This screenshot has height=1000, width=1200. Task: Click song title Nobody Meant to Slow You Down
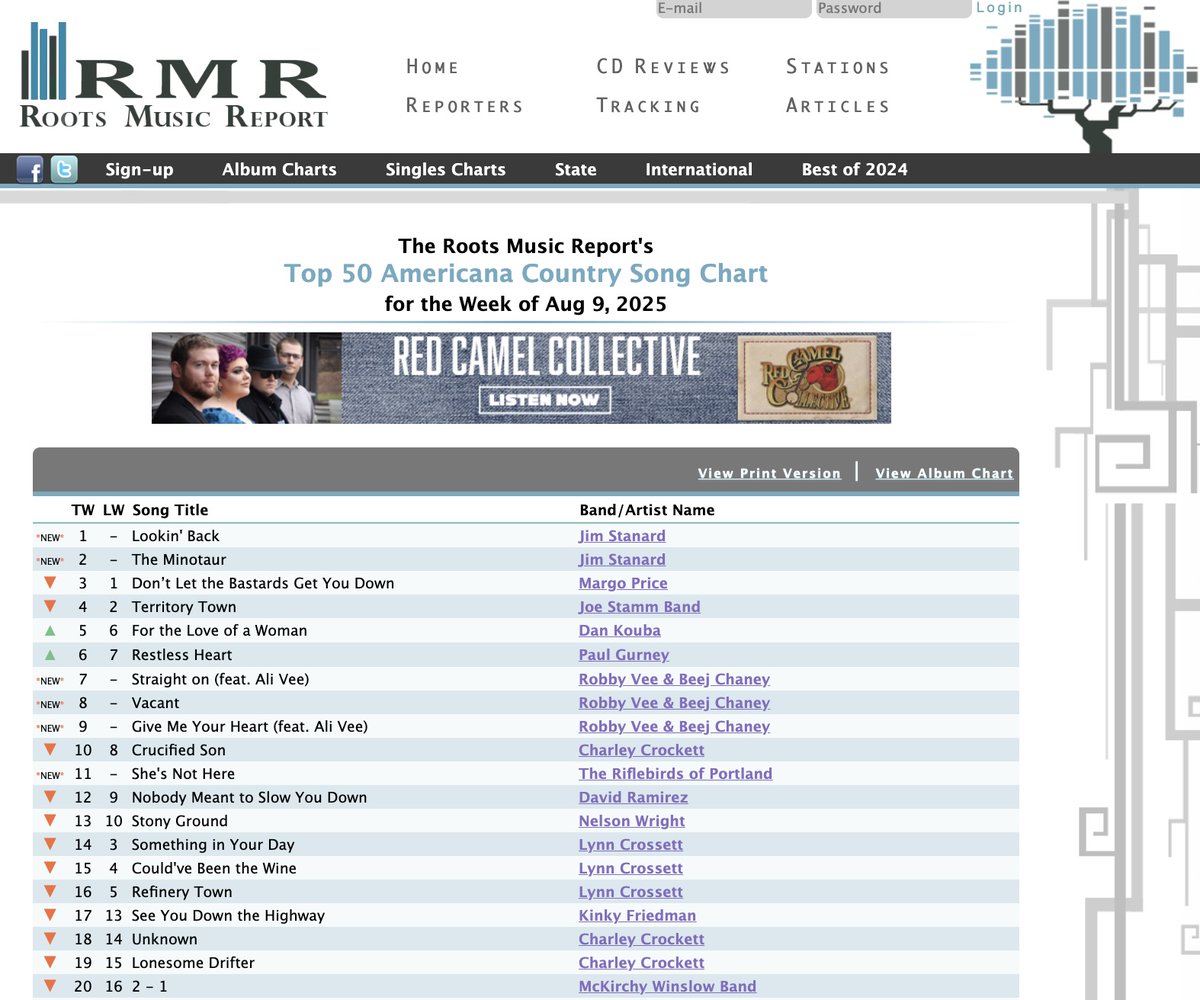(x=249, y=798)
